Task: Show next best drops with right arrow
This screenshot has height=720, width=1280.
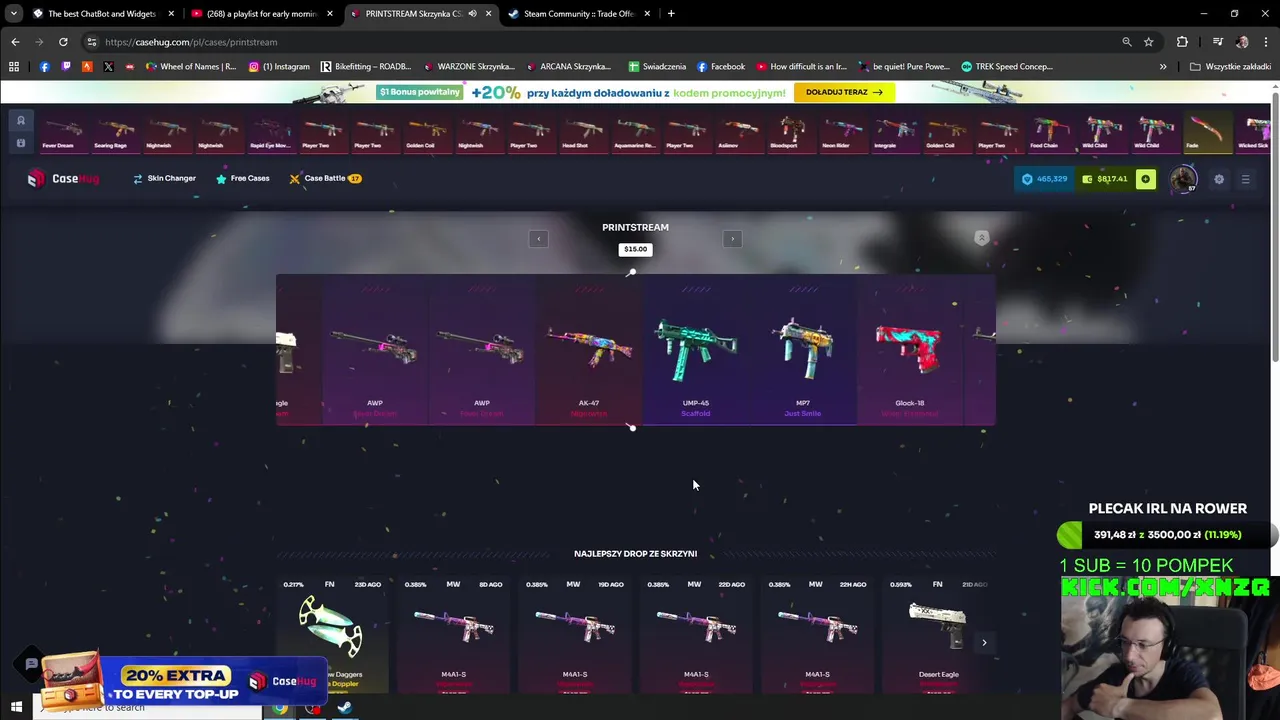Action: click(x=984, y=643)
